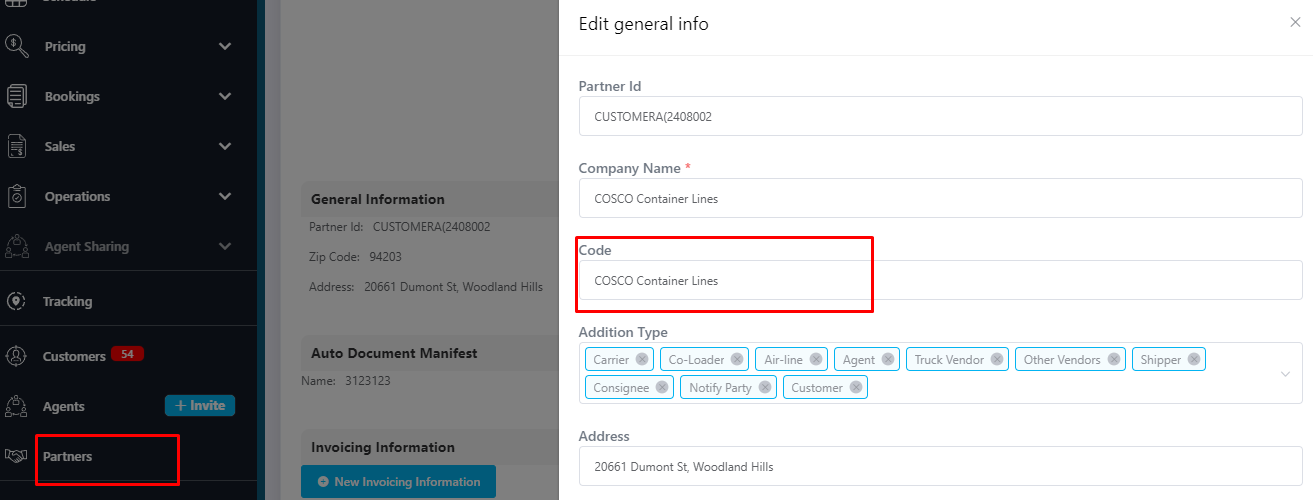This screenshot has width=1313, height=500.
Task: Click the Operations sidebar icon
Action: [17, 196]
